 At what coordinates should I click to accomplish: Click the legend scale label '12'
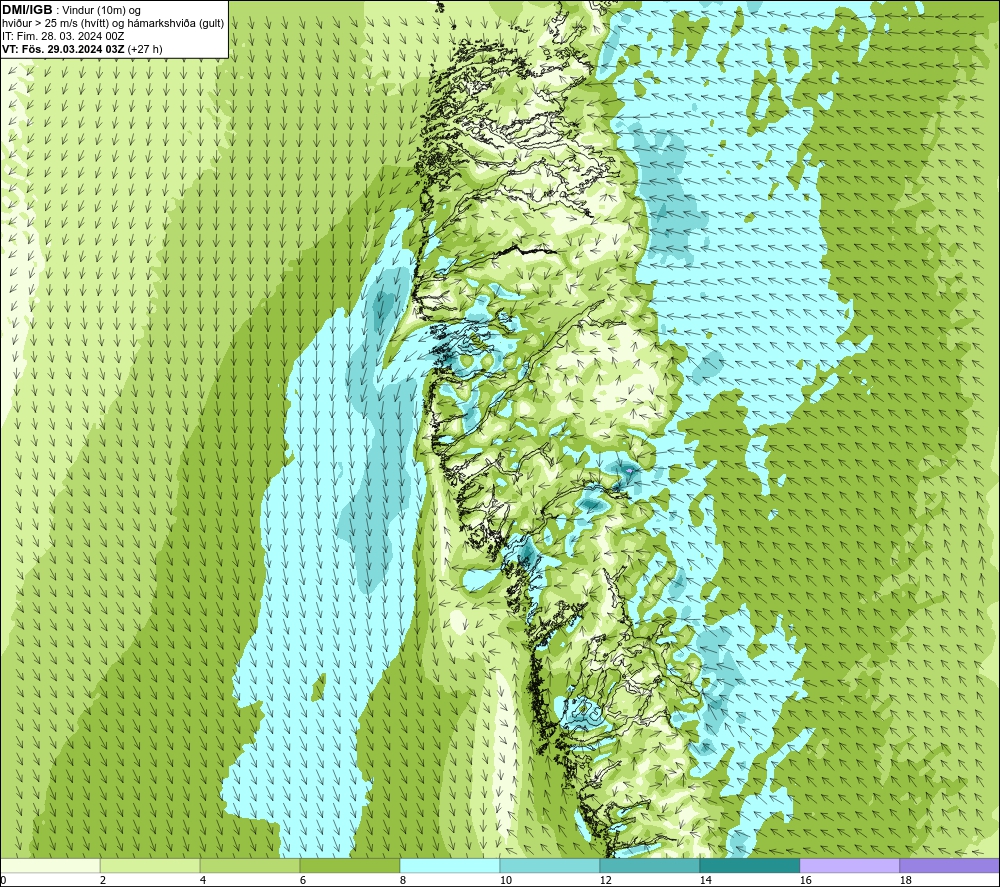pyautogui.click(x=605, y=881)
